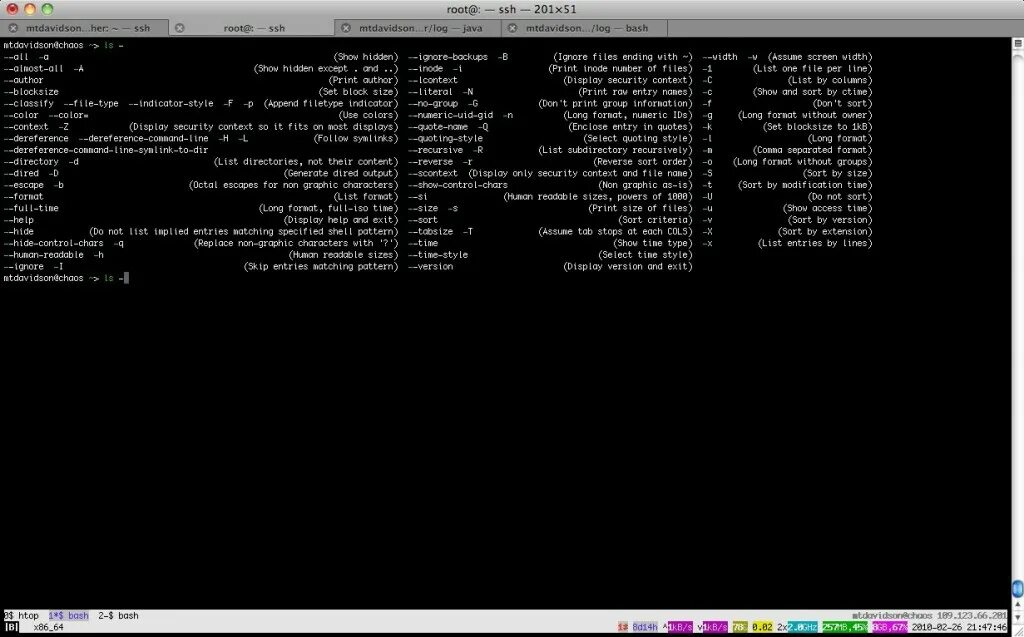Click the '8GB,67%' disk usage indicator

[x=889, y=627]
